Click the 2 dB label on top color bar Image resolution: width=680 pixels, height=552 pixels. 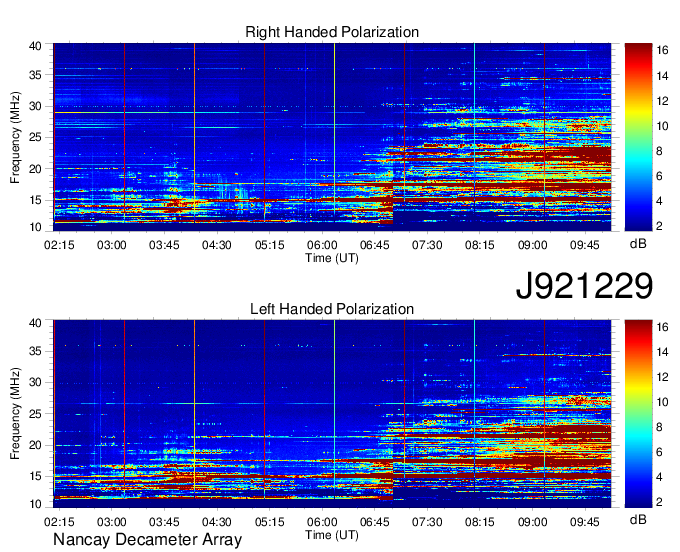click(659, 226)
